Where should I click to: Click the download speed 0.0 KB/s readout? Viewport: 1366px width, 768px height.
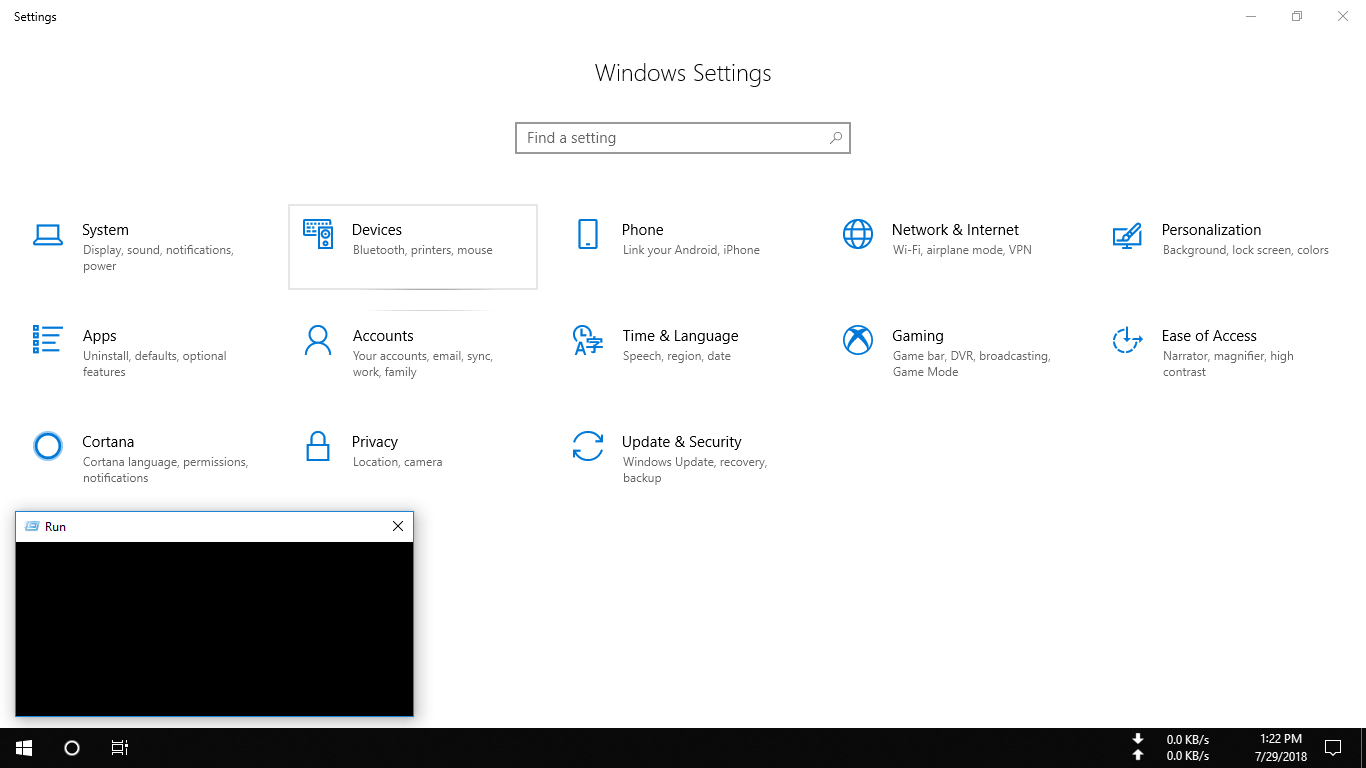[1188, 740]
